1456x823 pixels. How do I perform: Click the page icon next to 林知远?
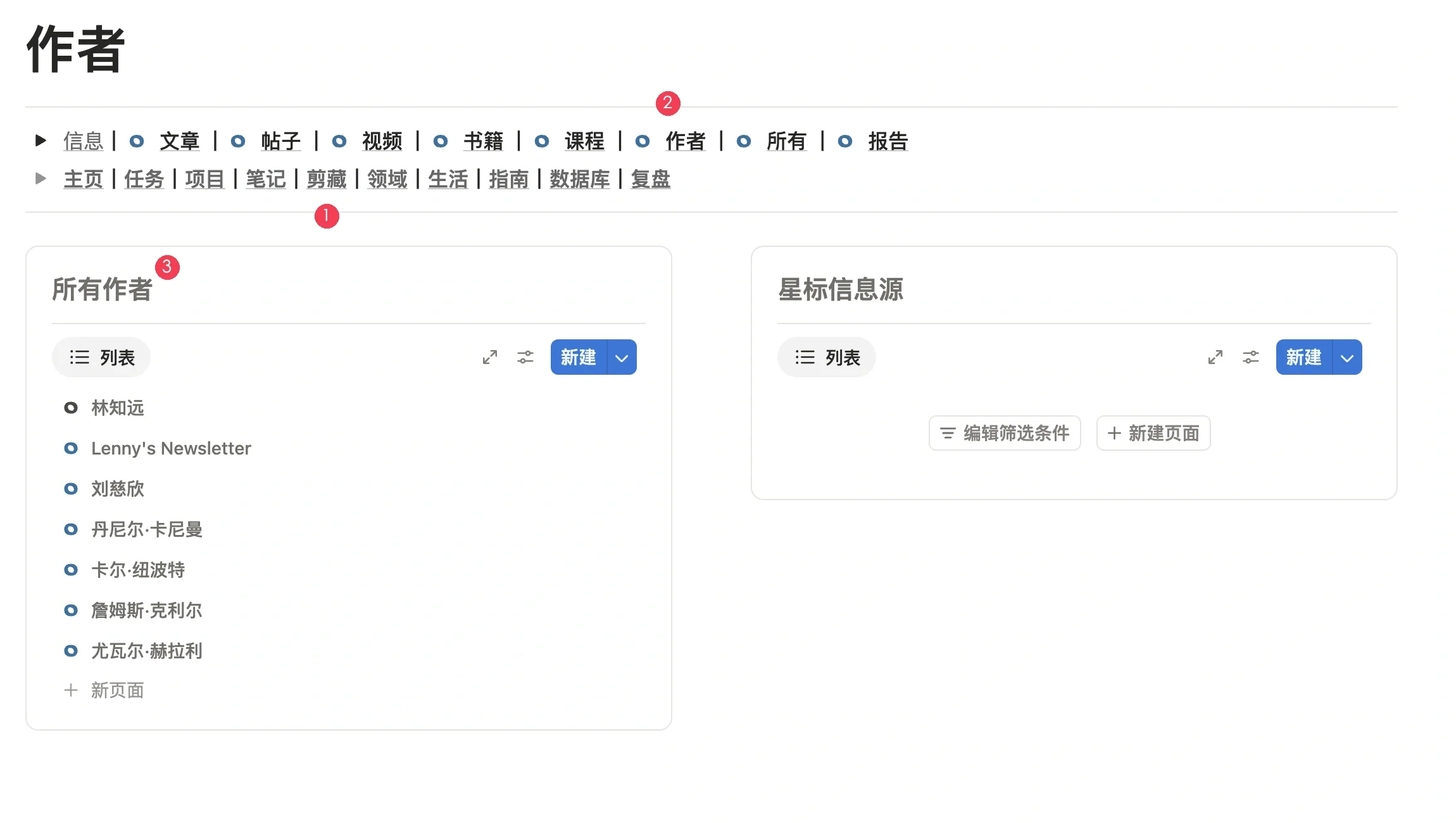[71, 408]
